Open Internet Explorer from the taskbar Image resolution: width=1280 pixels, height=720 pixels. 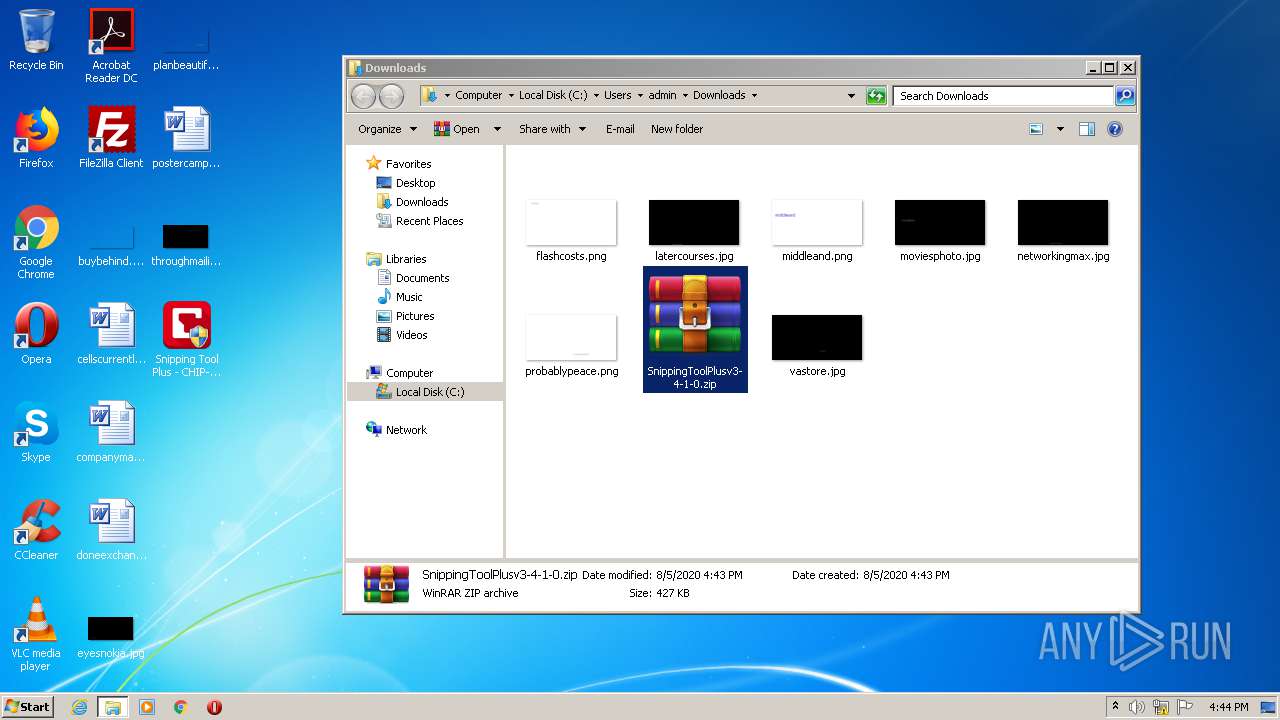coord(79,707)
